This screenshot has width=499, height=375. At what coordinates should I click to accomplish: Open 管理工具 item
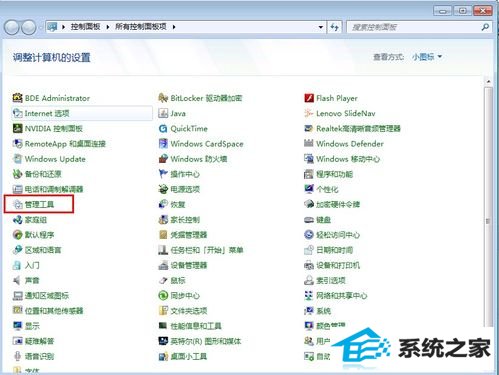[33, 204]
